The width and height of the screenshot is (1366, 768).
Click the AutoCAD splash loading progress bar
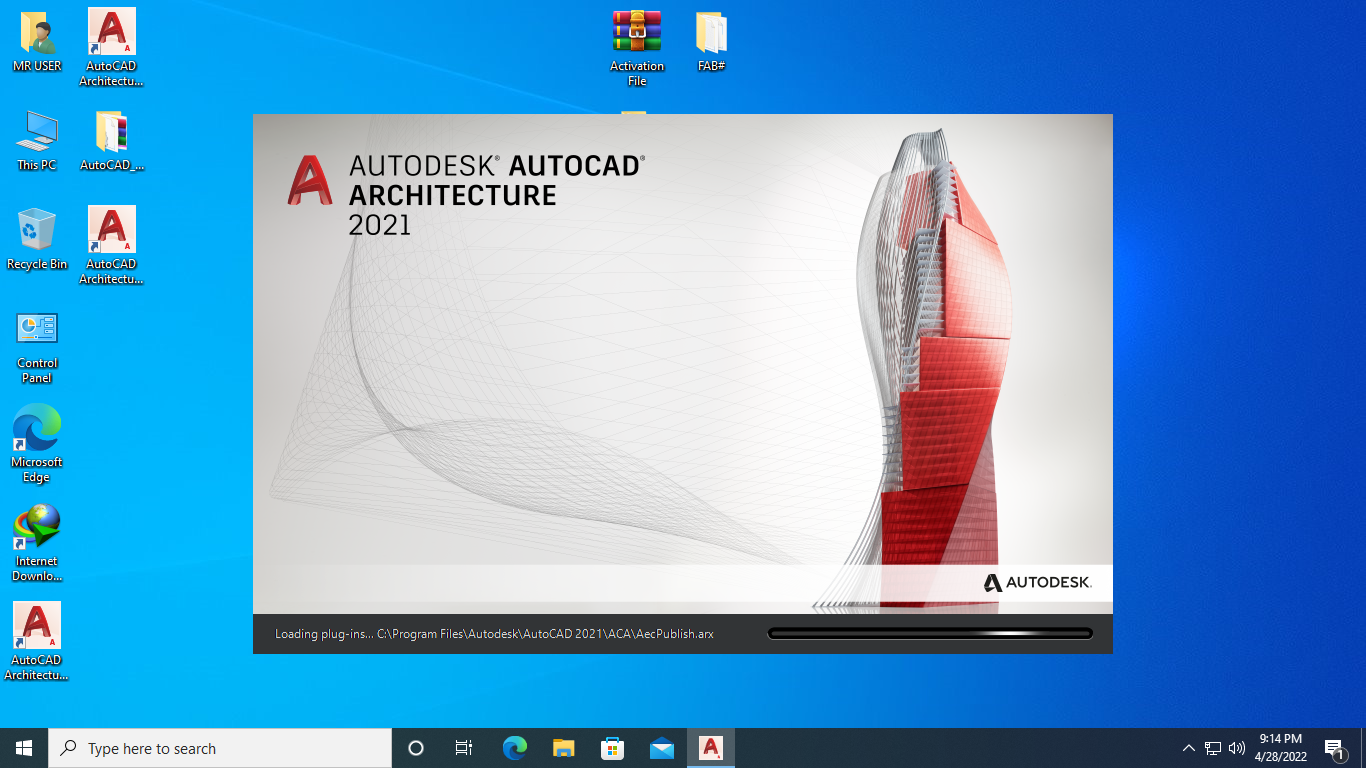tap(930, 633)
